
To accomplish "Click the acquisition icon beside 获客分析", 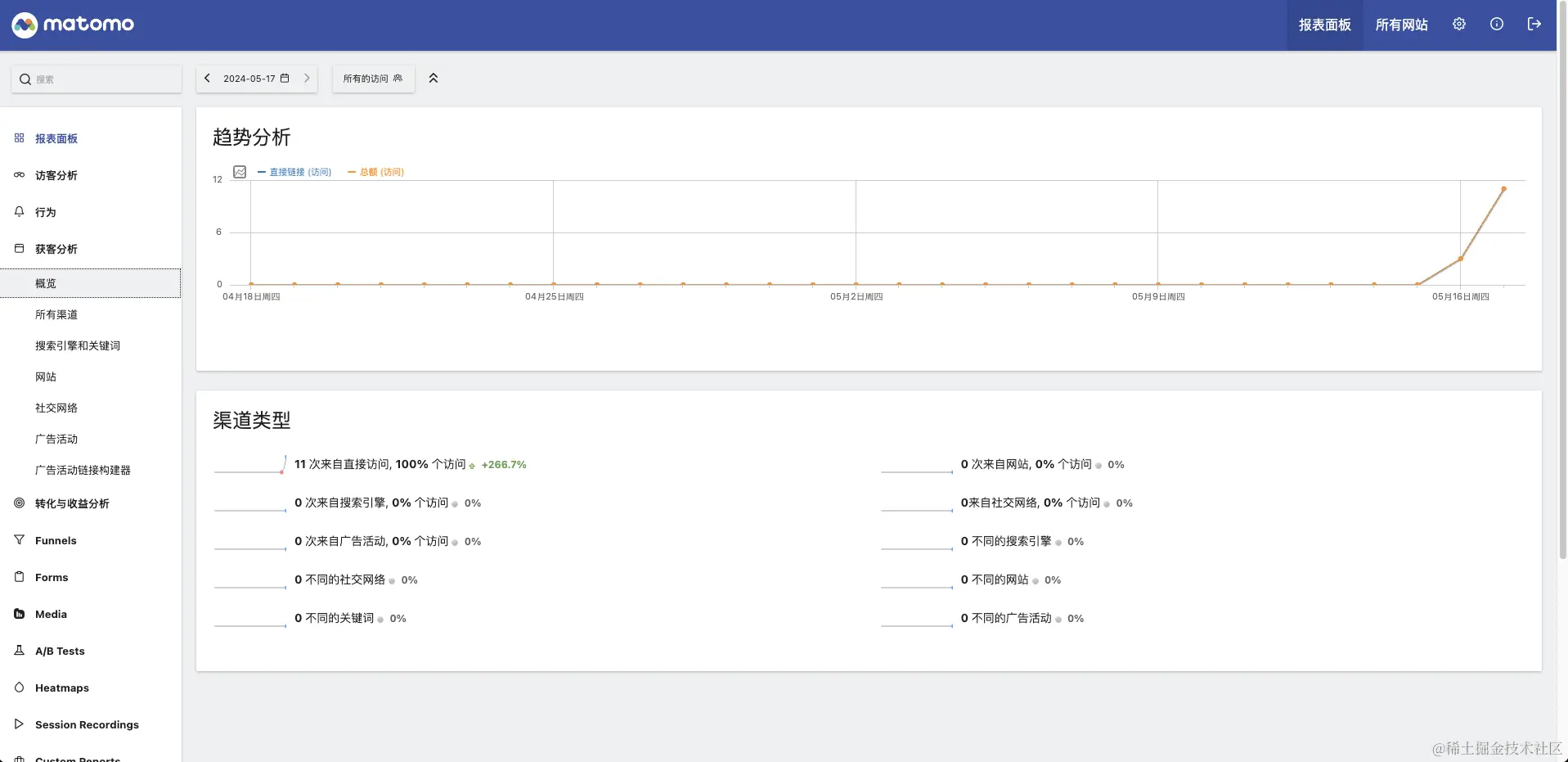I will point(20,248).
